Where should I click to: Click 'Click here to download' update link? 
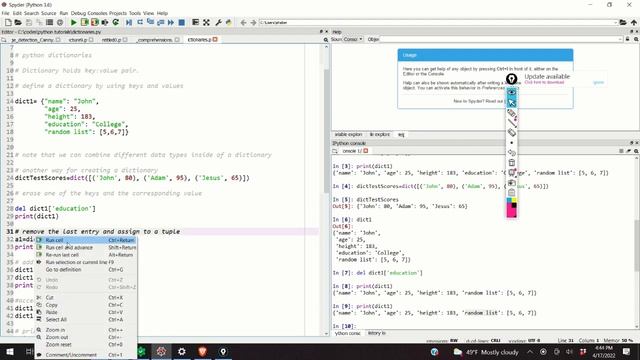(544, 82)
